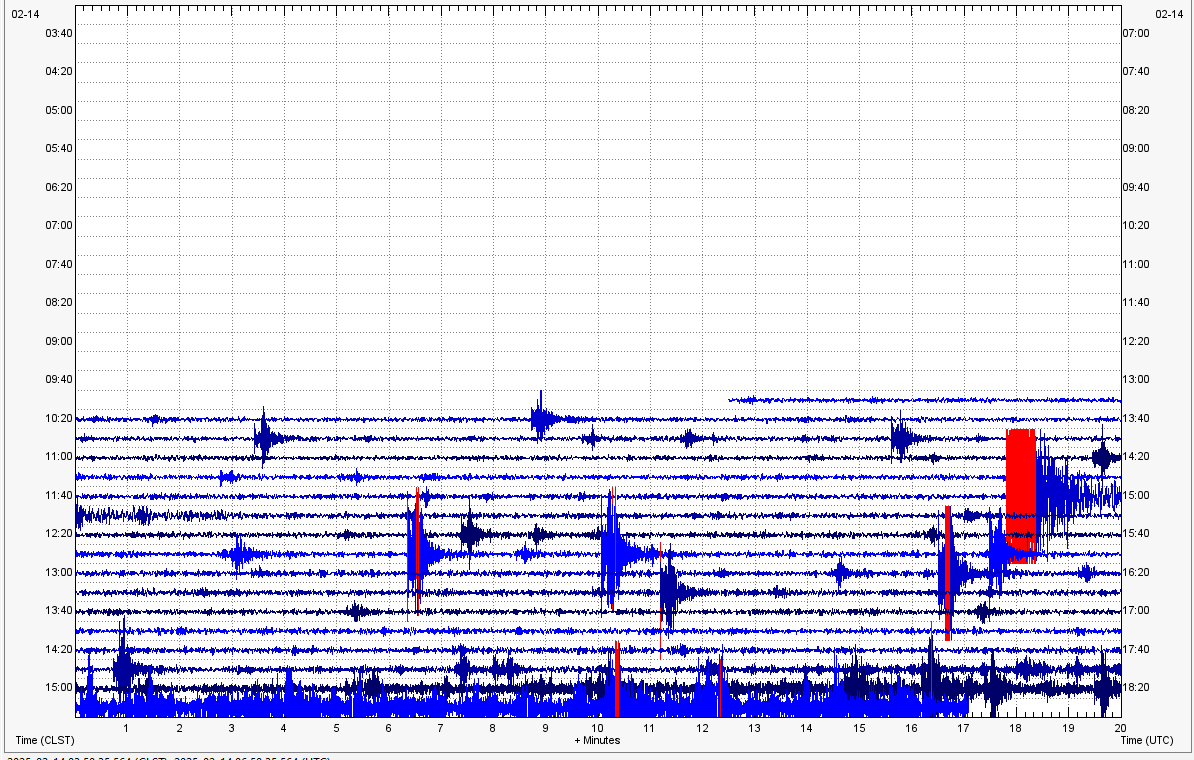
Task: Click the minute 20 tick label on bottom axis
Action: [x=1119, y=728]
